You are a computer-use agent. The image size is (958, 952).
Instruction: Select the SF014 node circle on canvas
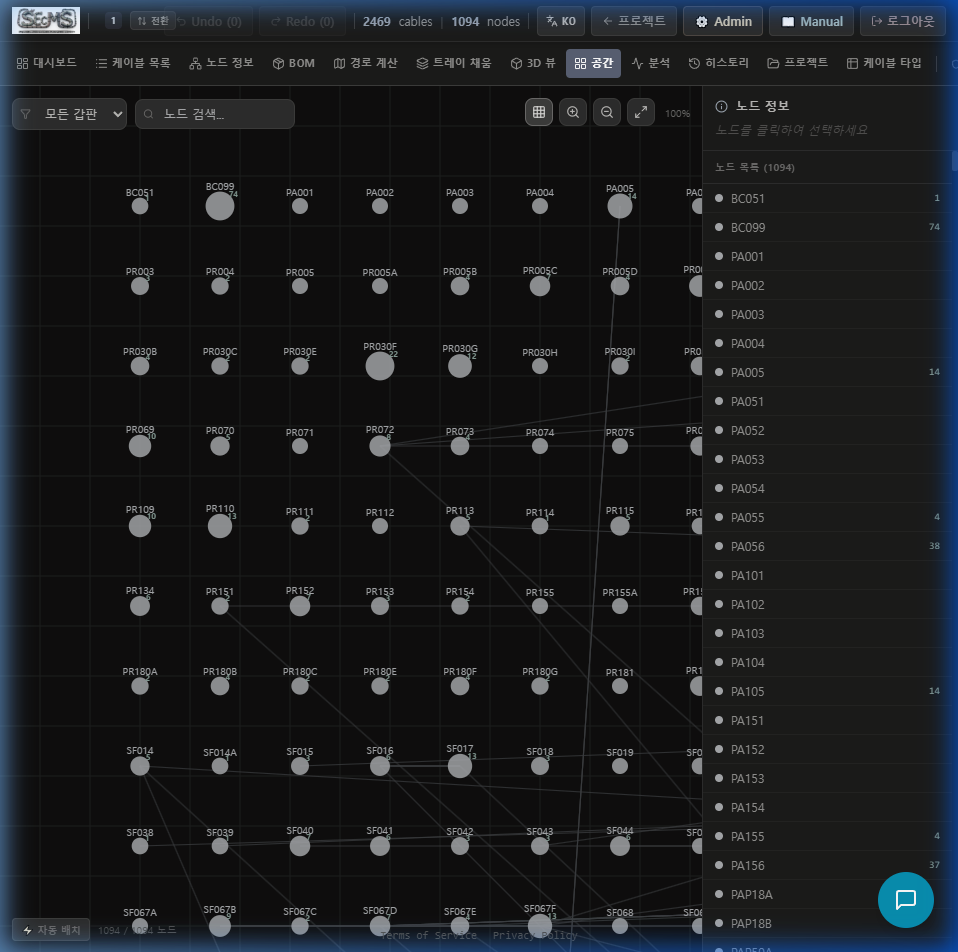coord(140,766)
